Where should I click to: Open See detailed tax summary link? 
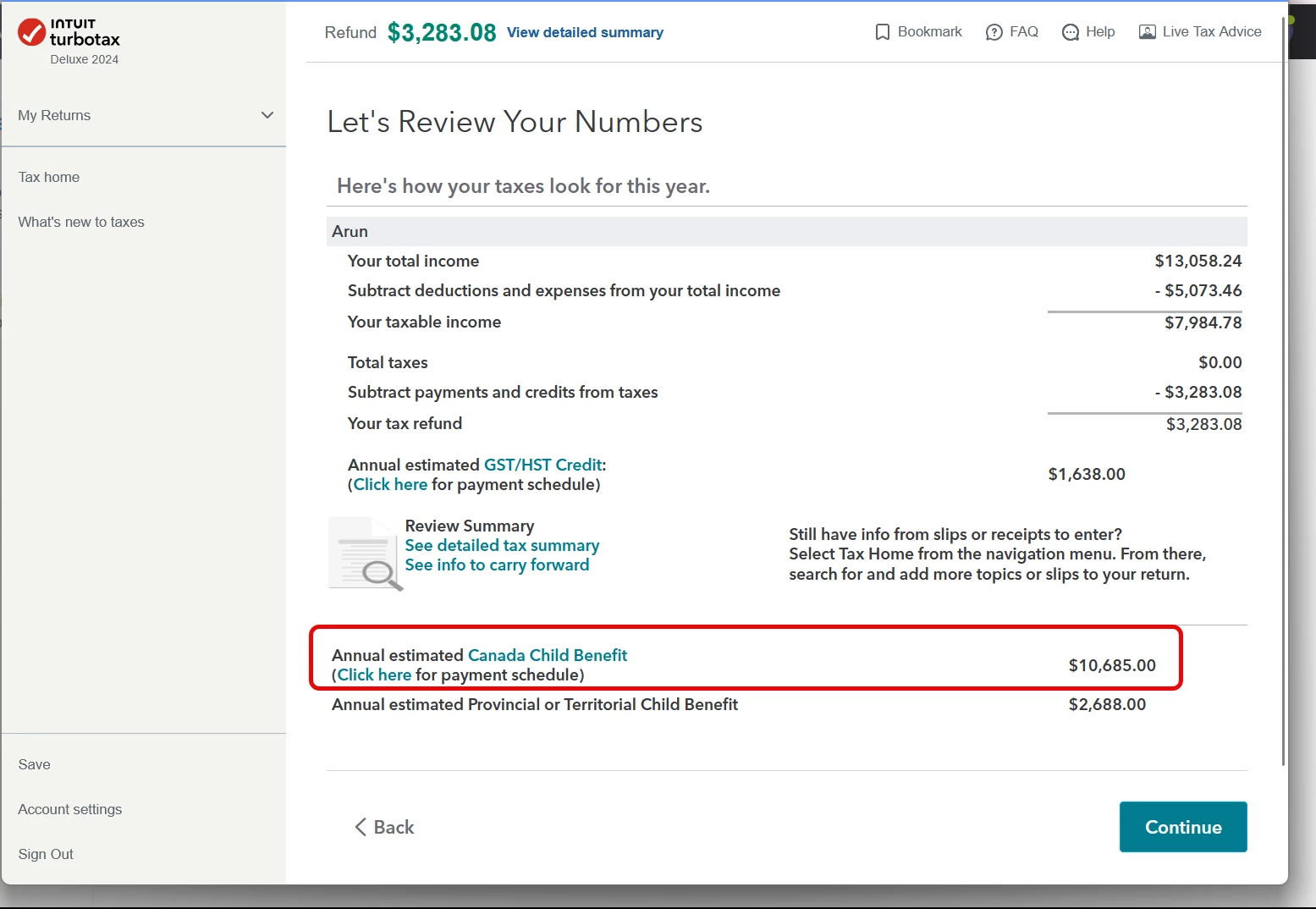click(x=502, y=545)
